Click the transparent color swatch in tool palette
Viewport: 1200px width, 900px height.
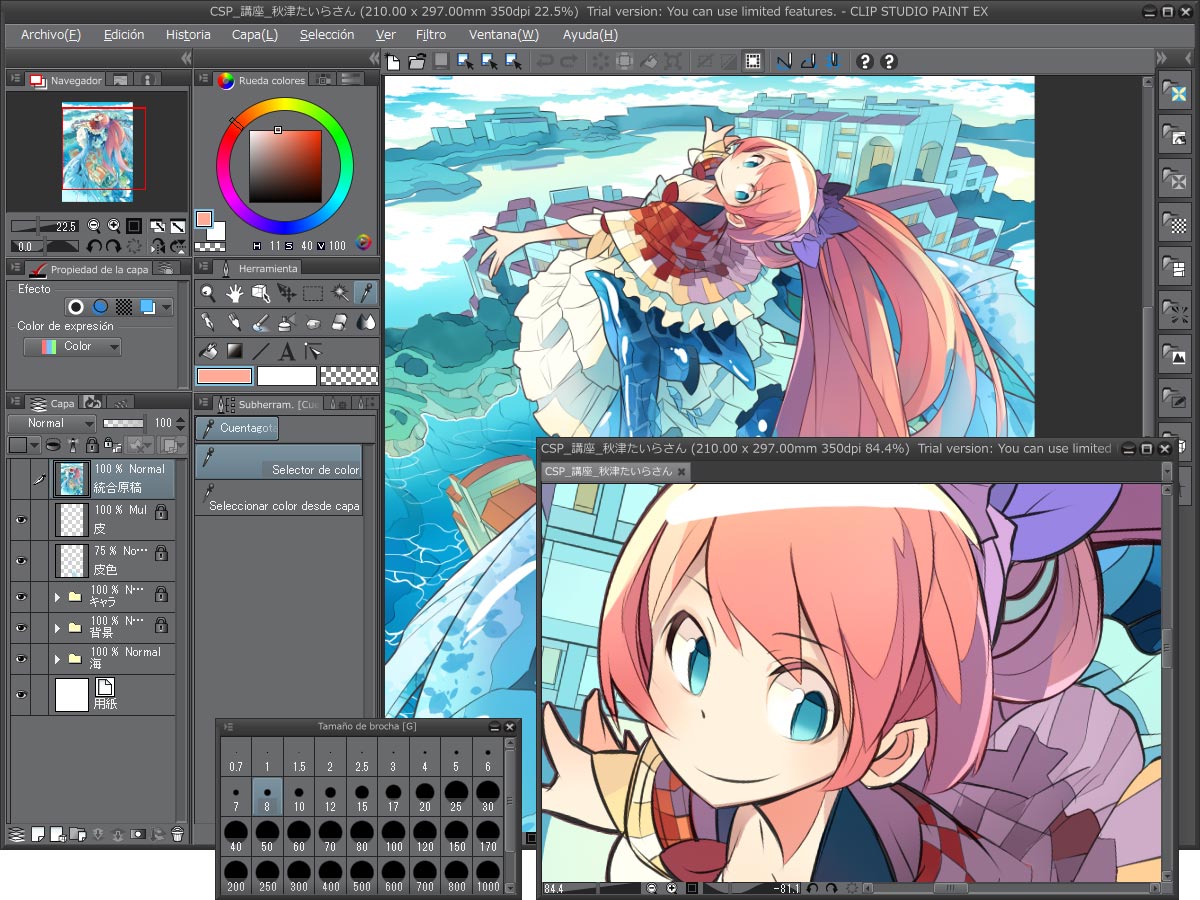349,376
